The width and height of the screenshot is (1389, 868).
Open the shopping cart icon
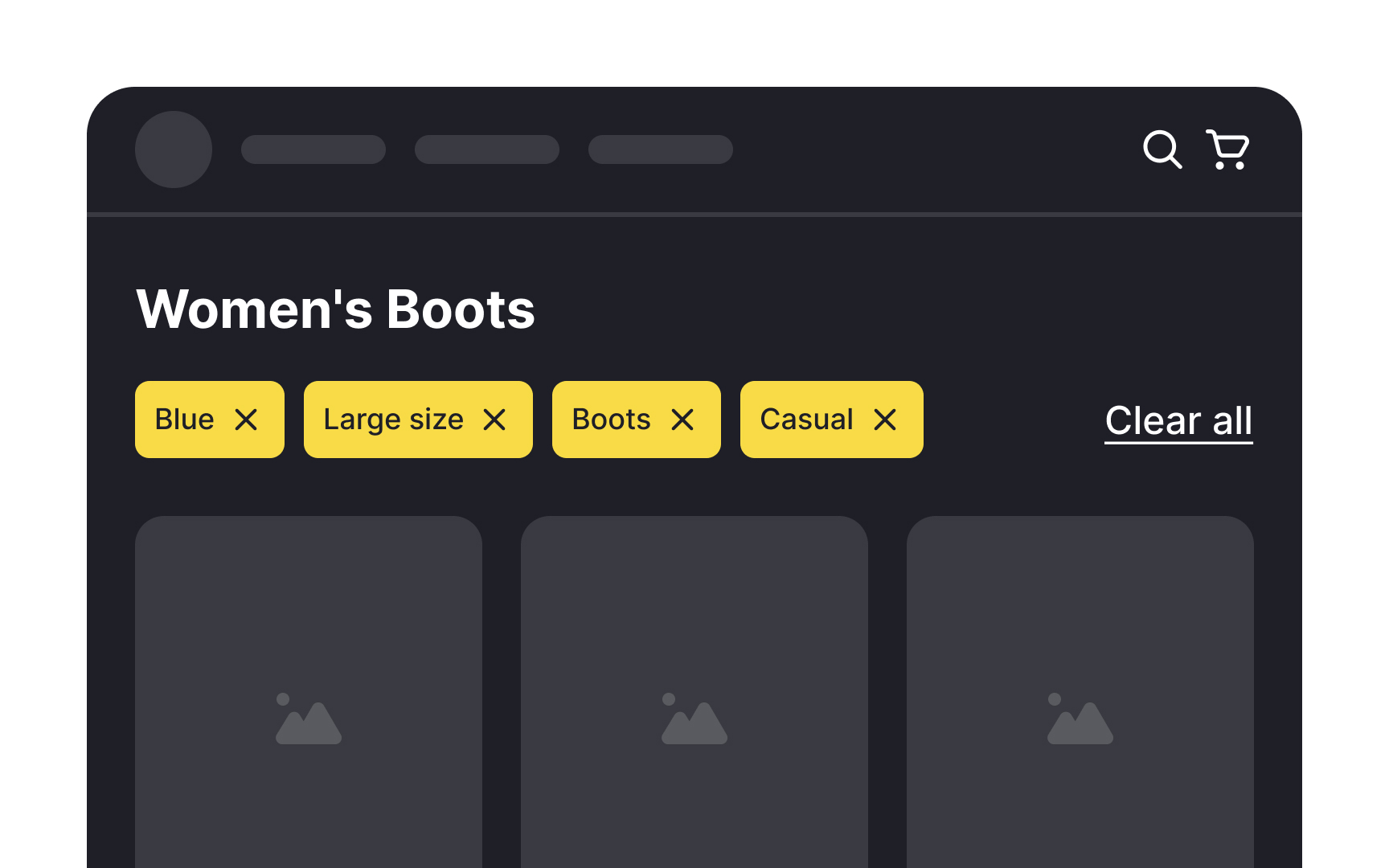1227,149
